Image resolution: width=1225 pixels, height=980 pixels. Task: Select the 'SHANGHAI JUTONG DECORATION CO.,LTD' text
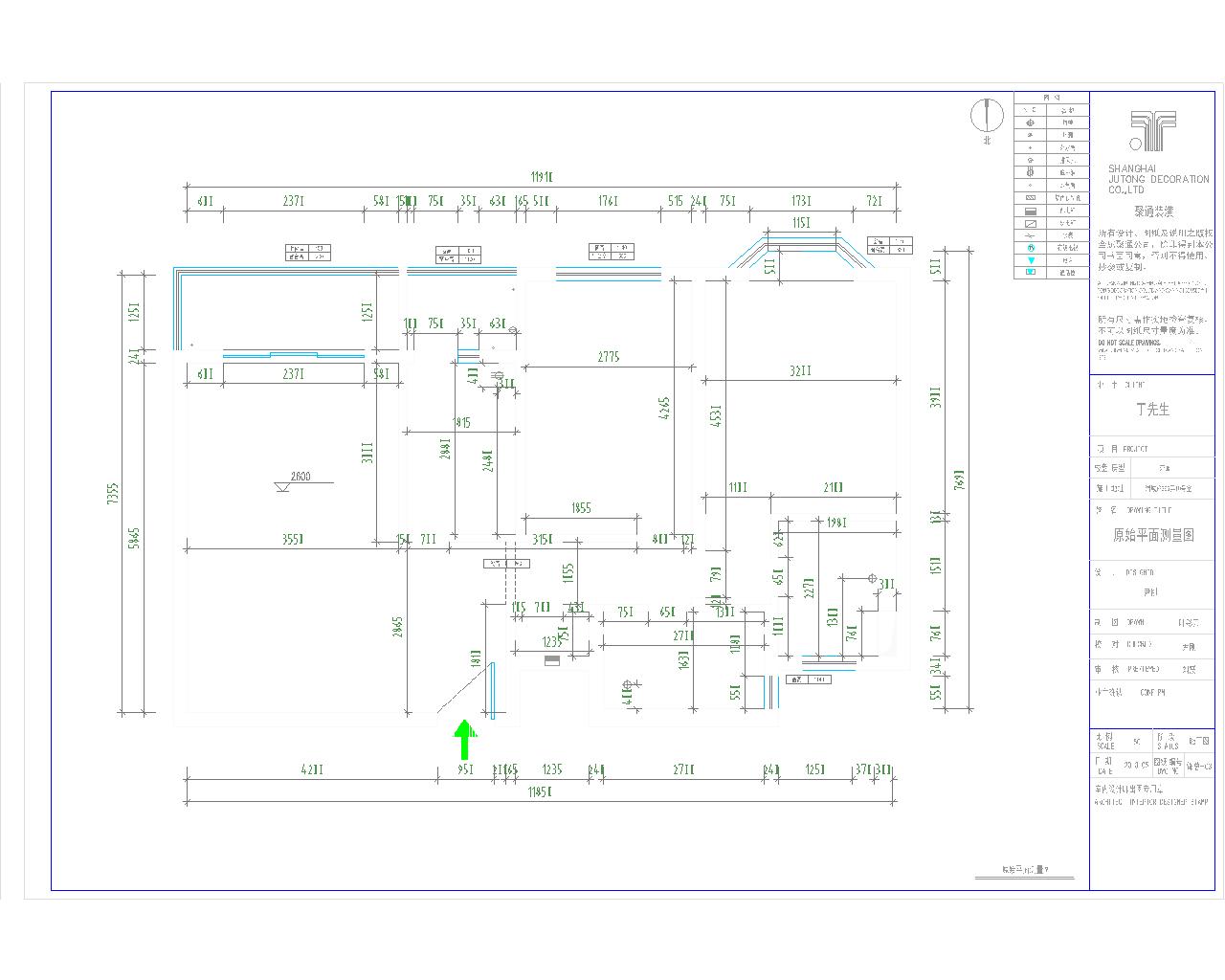click(x=1158, y=179)
